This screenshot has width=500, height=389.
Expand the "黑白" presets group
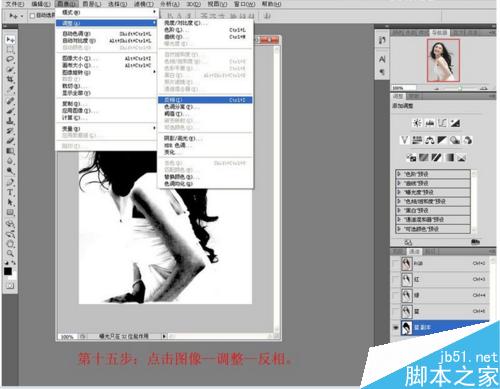399,210
